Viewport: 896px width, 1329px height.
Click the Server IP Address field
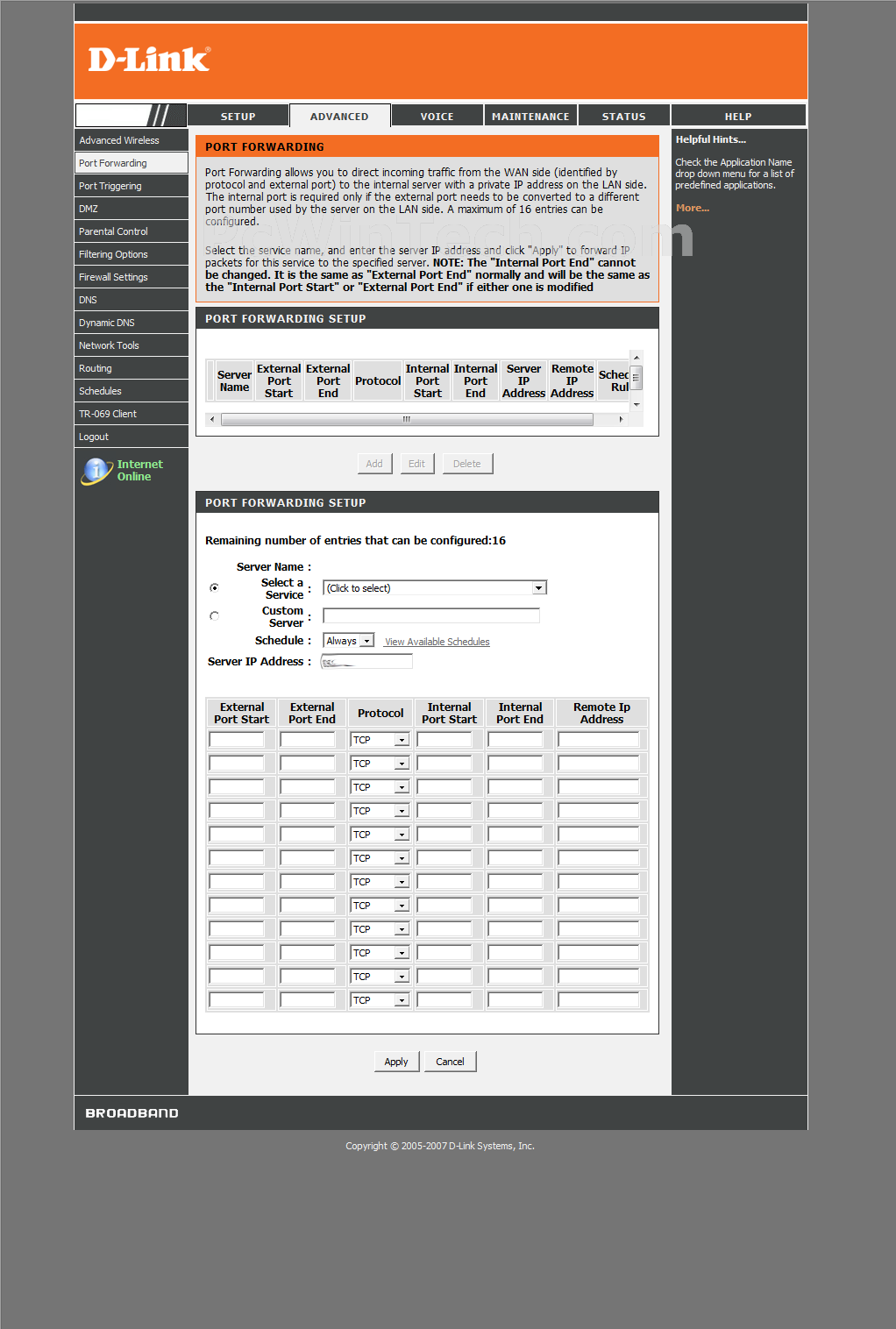tap(366, 662)
